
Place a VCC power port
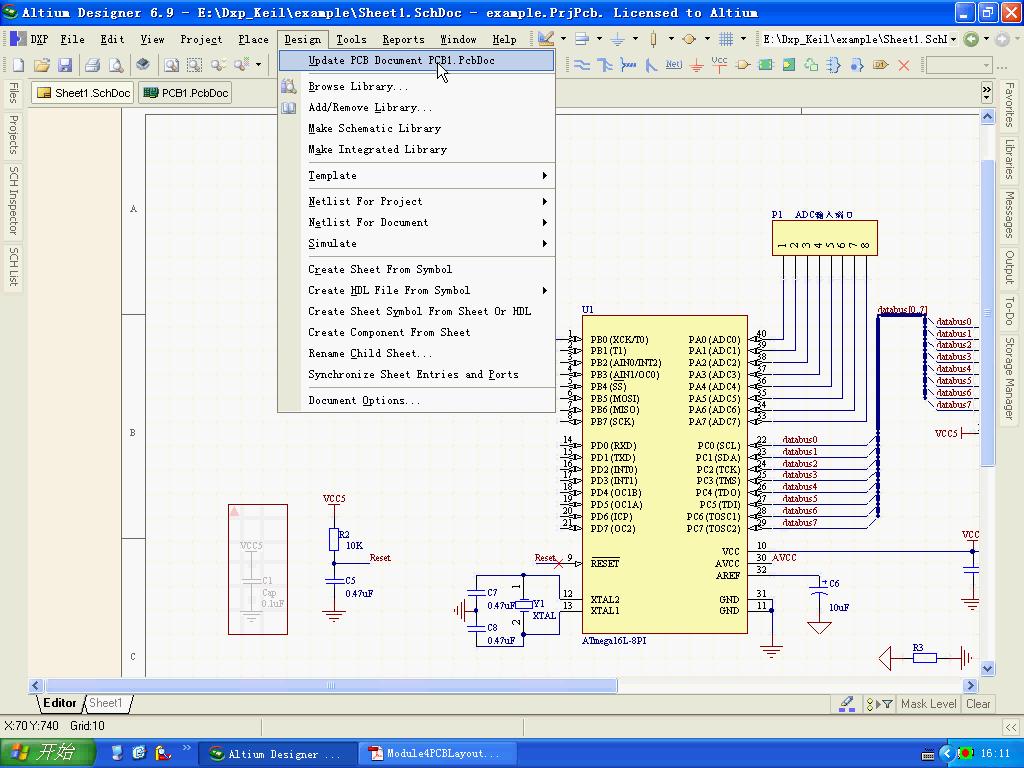click(x=719, y=65)
